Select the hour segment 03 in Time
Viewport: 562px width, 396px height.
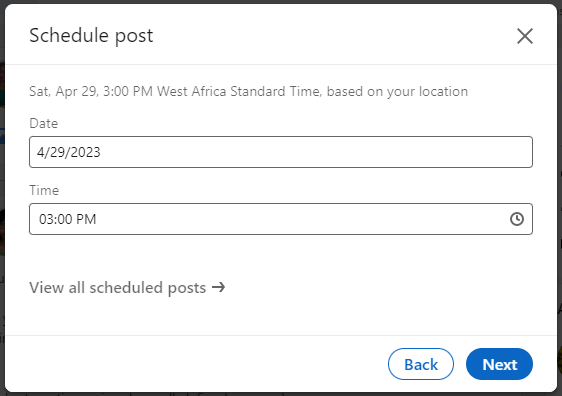pos(46,219)
